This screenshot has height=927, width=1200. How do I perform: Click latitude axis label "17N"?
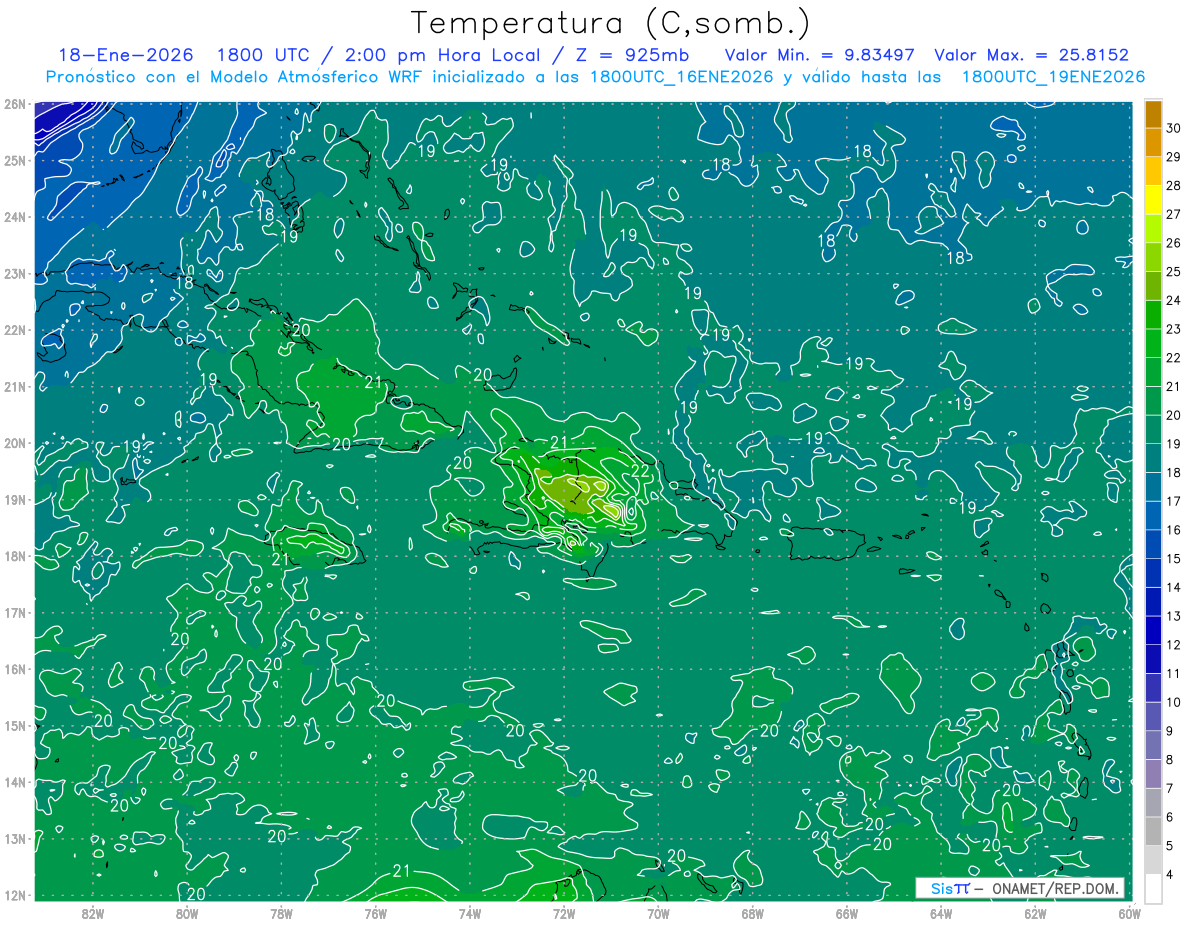(15, 612)
